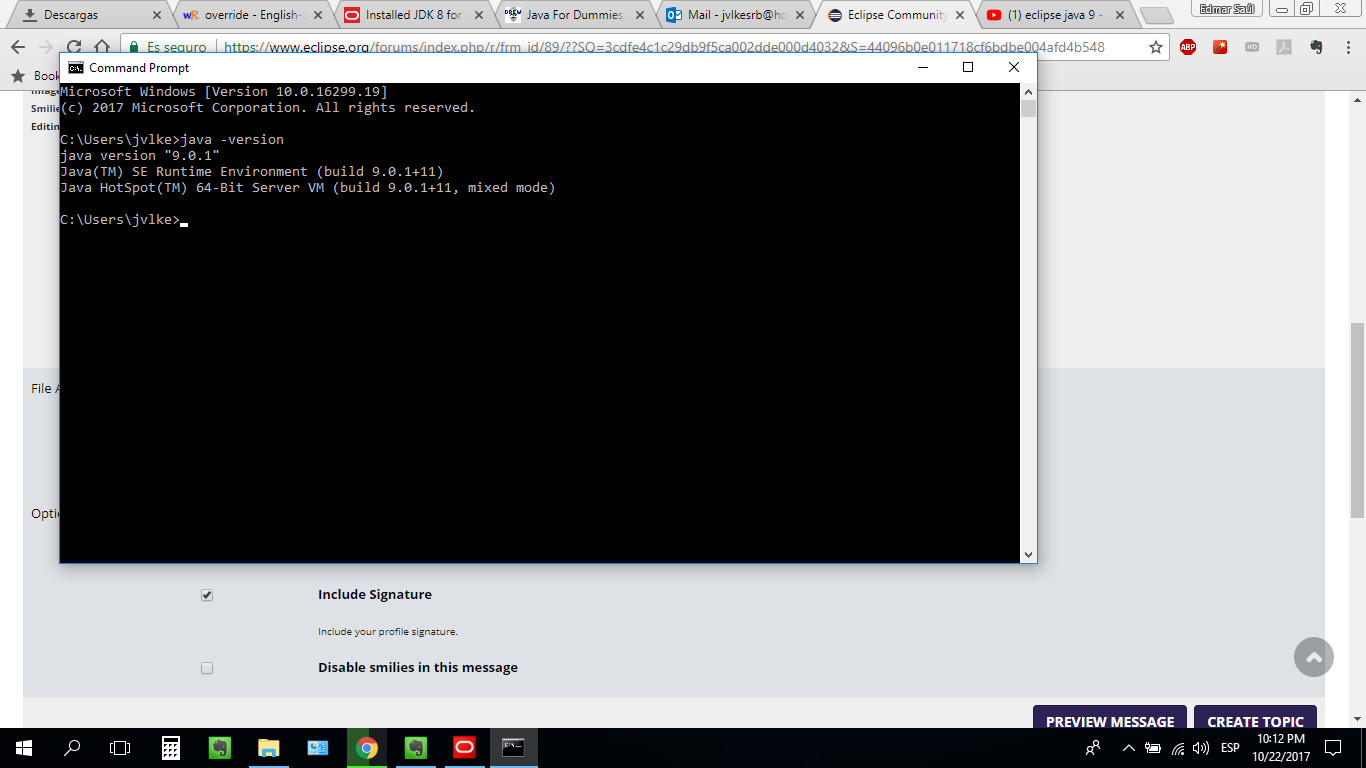The width and height of the screenshot is (1366, 768).
Task: Click the Chrome taskbar icon
Action: tap(367, 748)
